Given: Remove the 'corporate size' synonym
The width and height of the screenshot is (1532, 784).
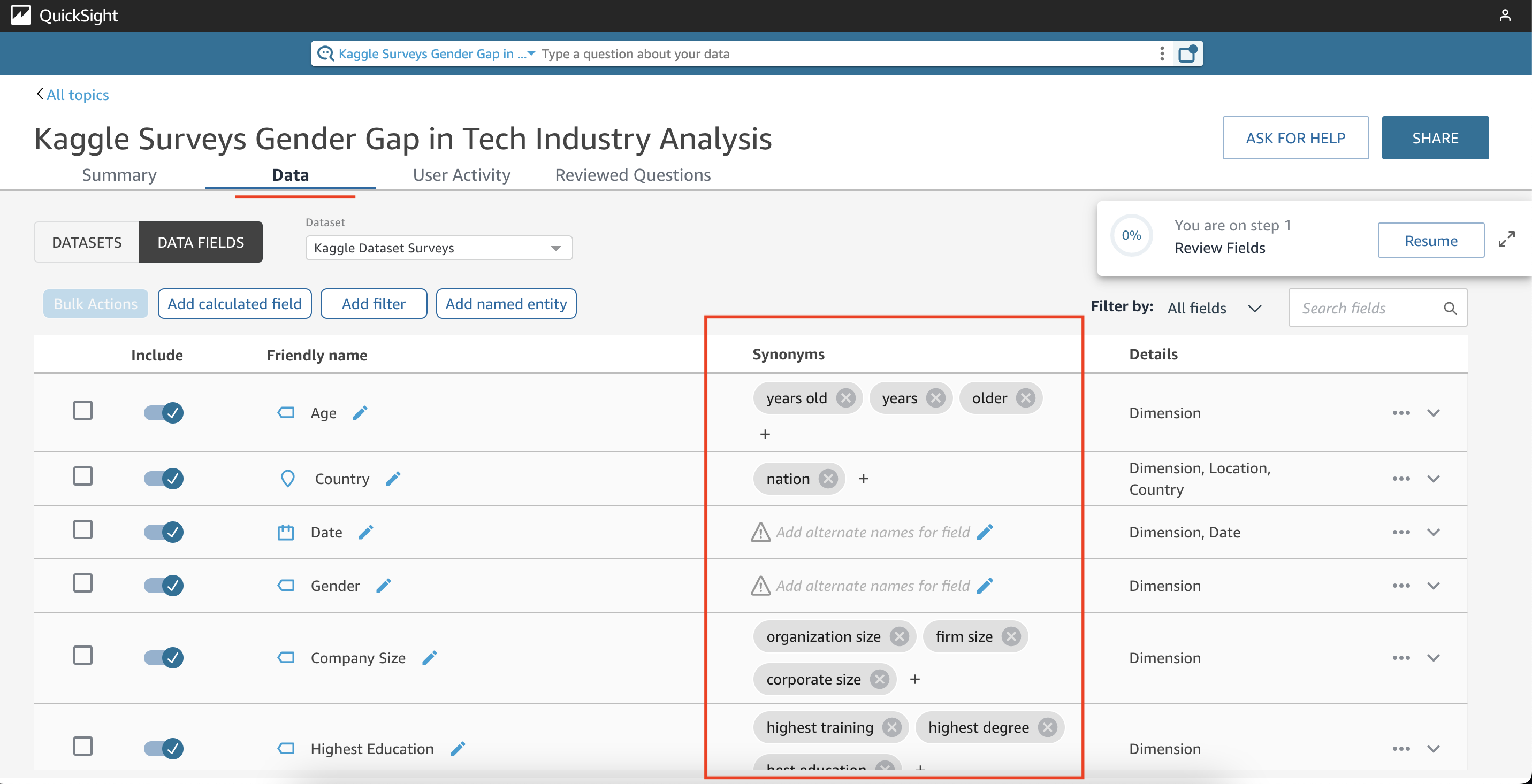Looking at the screenshot, I should (880, 679).
